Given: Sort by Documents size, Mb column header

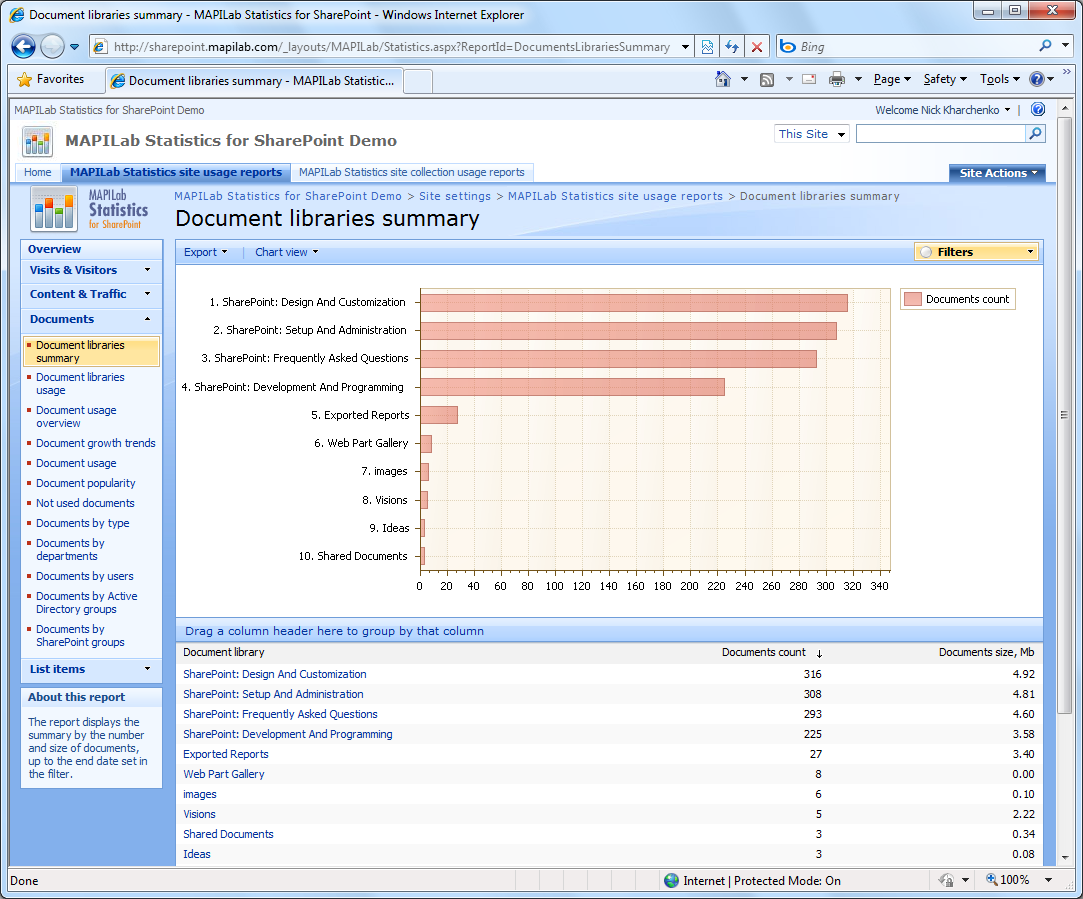Looking at the screenshot, I should 986,652.
